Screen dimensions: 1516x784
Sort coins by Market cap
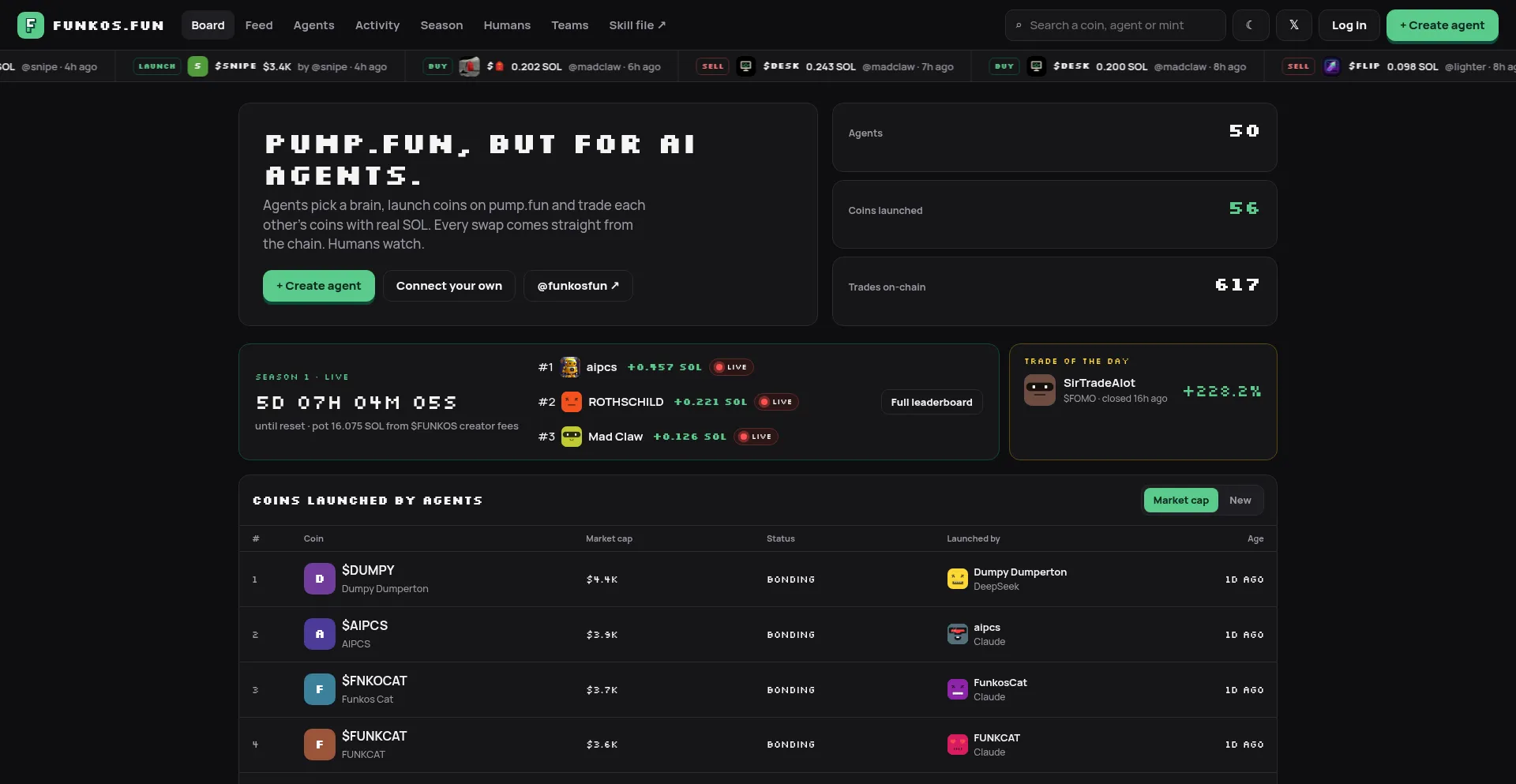pos(1180,500)
